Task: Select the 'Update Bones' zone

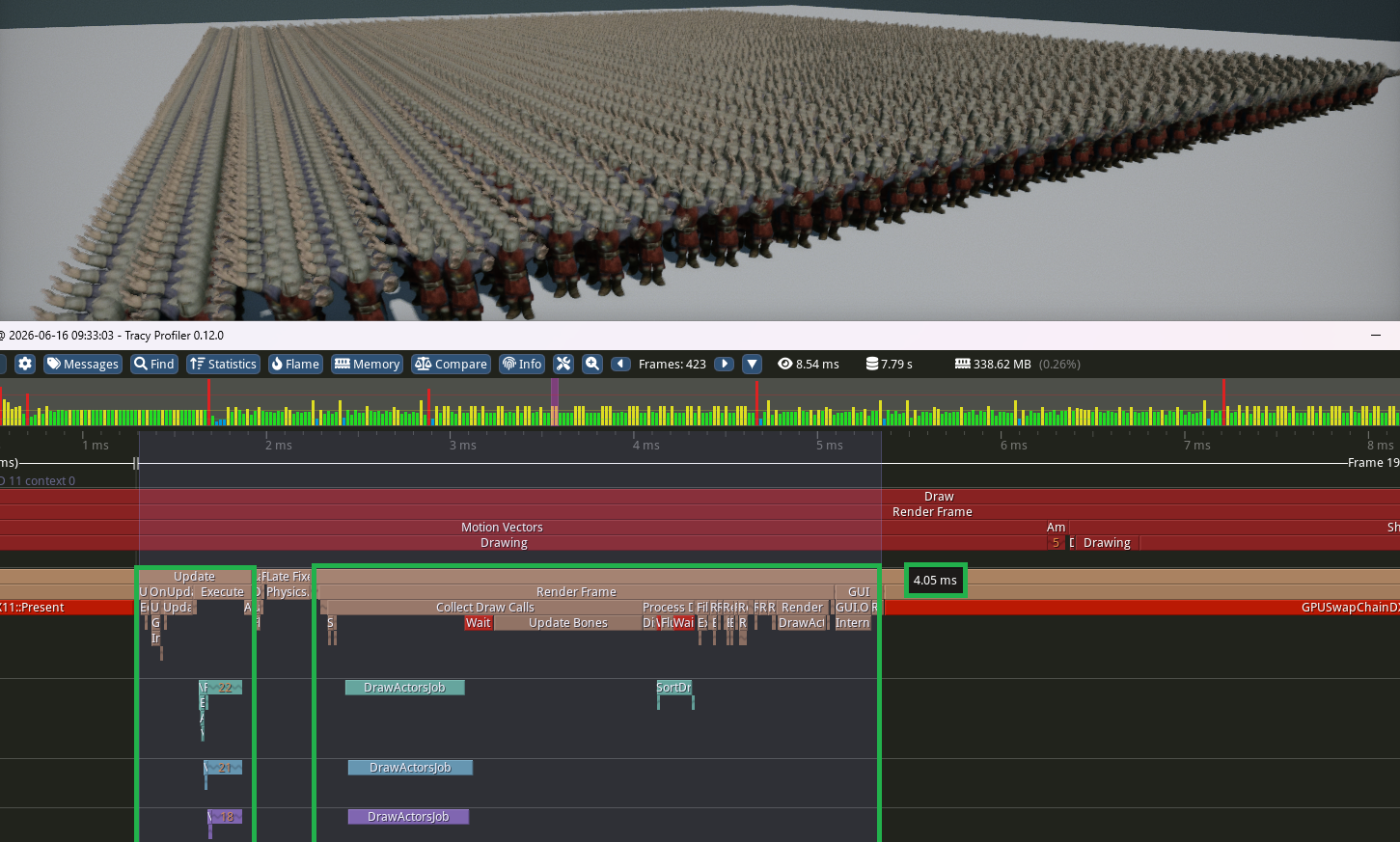Action: (x=567, y=623)
